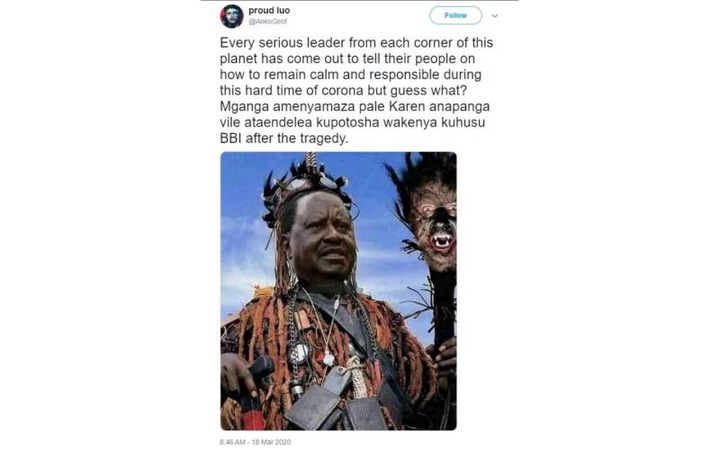Click the word 'Mganga' in the tweet

[x=244, y=107]
